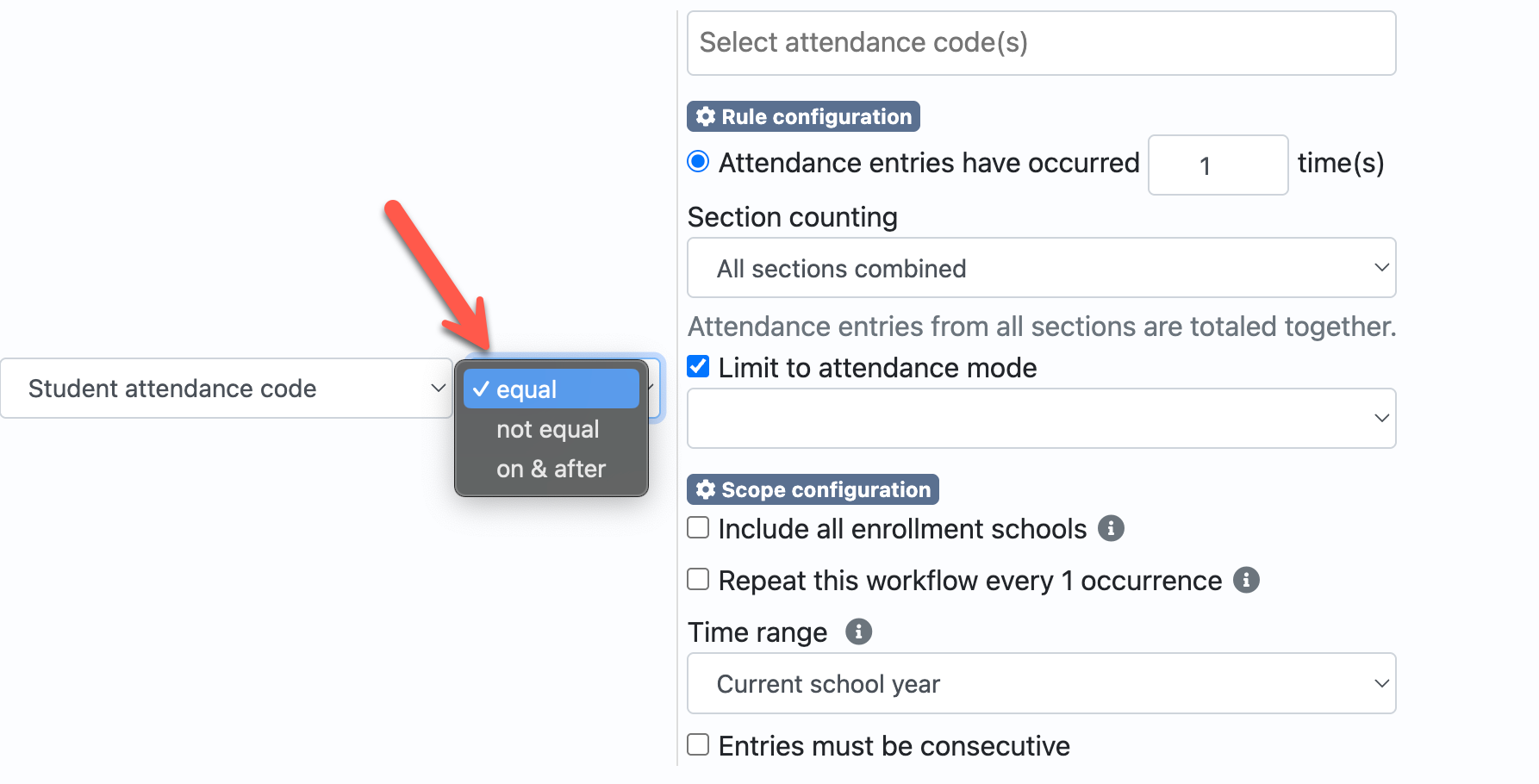
Task: Open info icon next to Repeat this workflow
Action: pos(1246,580)
